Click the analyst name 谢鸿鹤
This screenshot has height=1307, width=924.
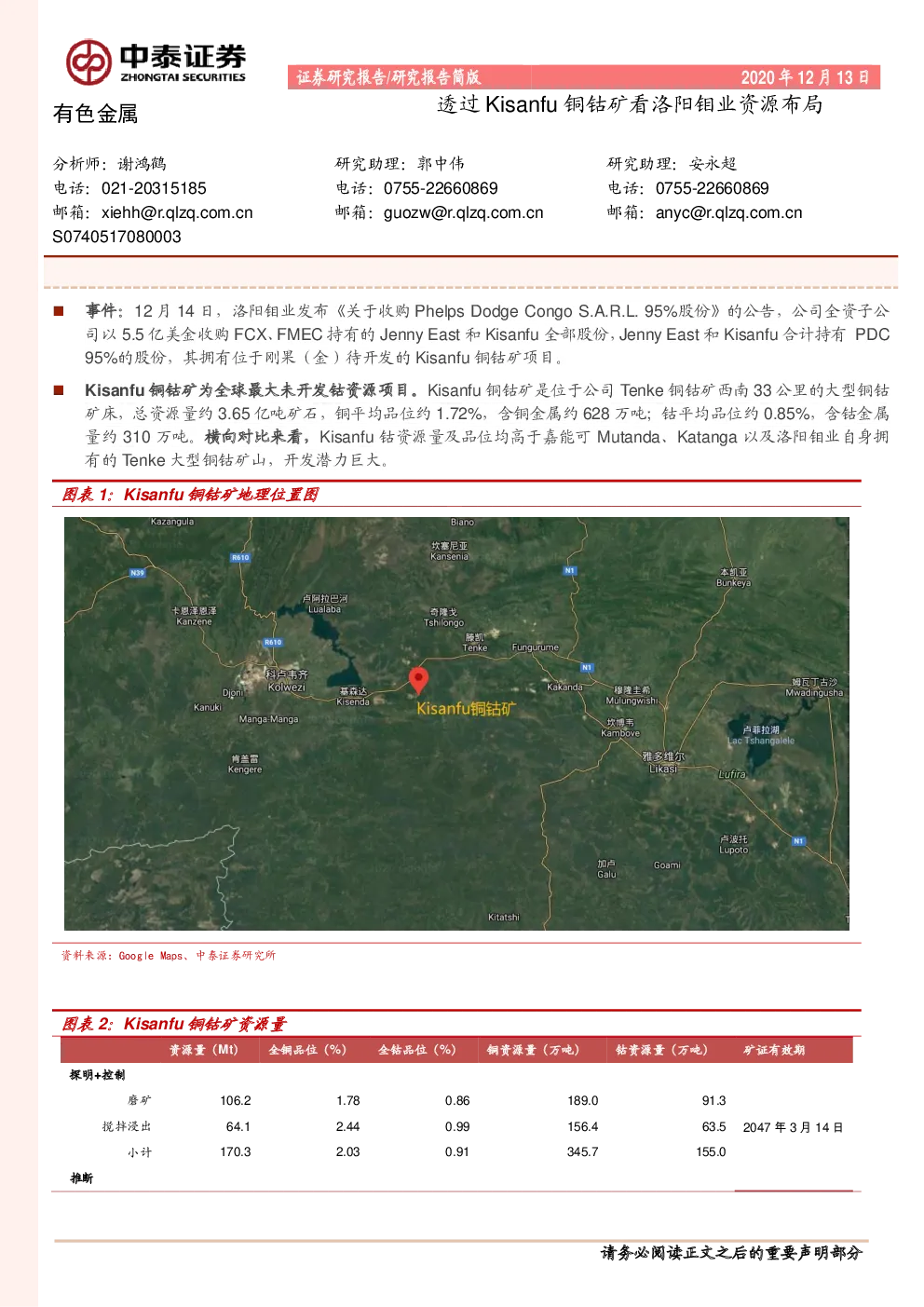click(x=142, y=164)
